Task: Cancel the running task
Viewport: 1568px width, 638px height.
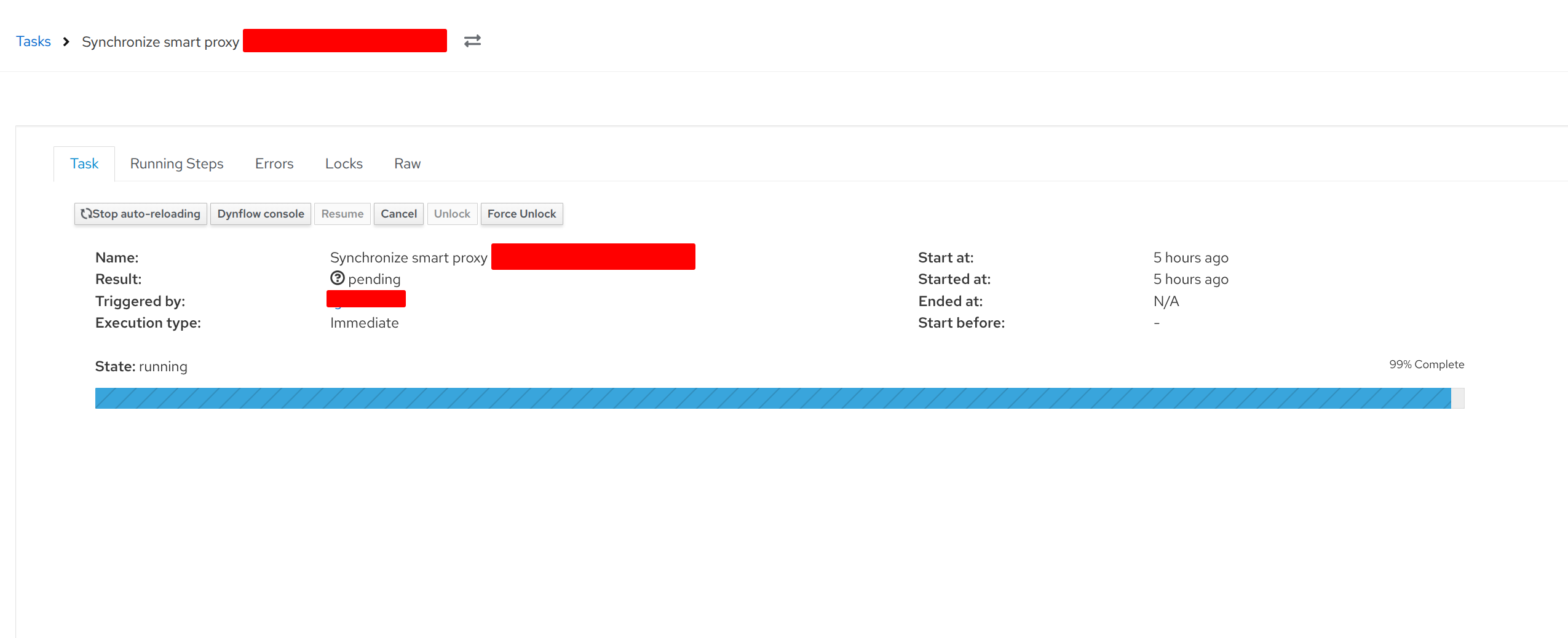Action: [x=398, y=214]
